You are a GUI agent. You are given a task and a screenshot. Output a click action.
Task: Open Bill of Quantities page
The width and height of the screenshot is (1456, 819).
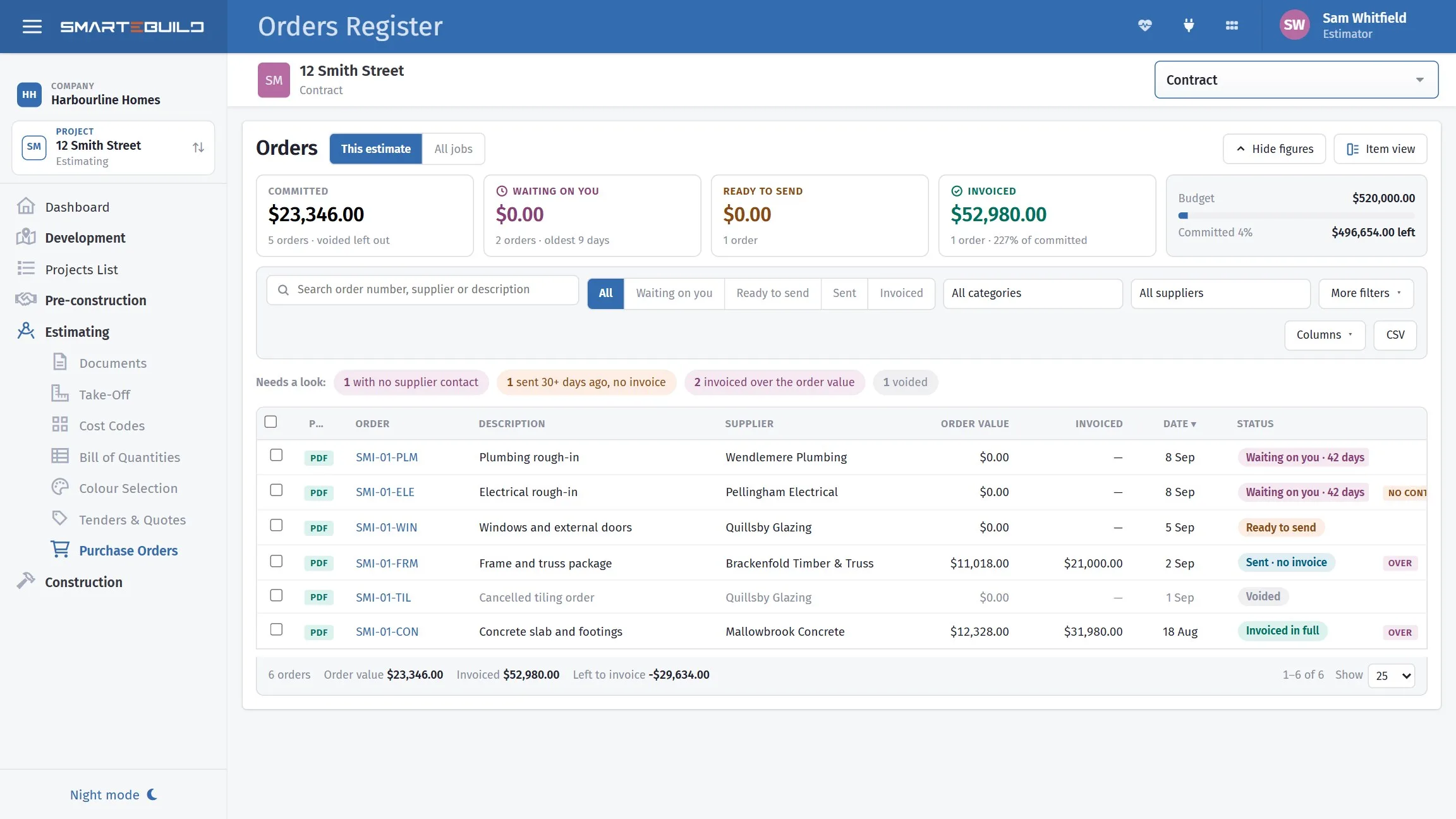pos(130,457)
